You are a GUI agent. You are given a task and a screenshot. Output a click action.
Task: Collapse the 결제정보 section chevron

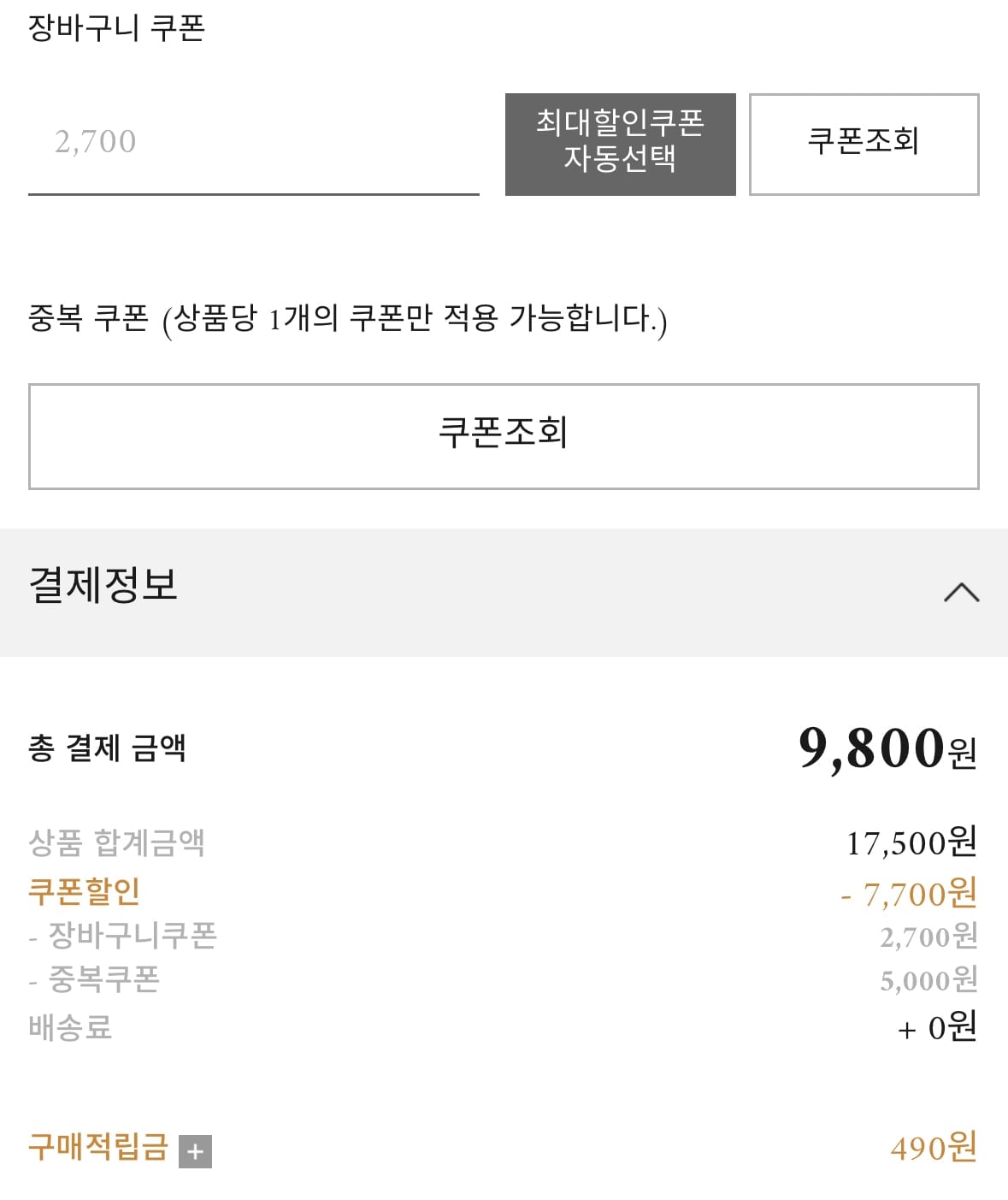click(961, 593)
